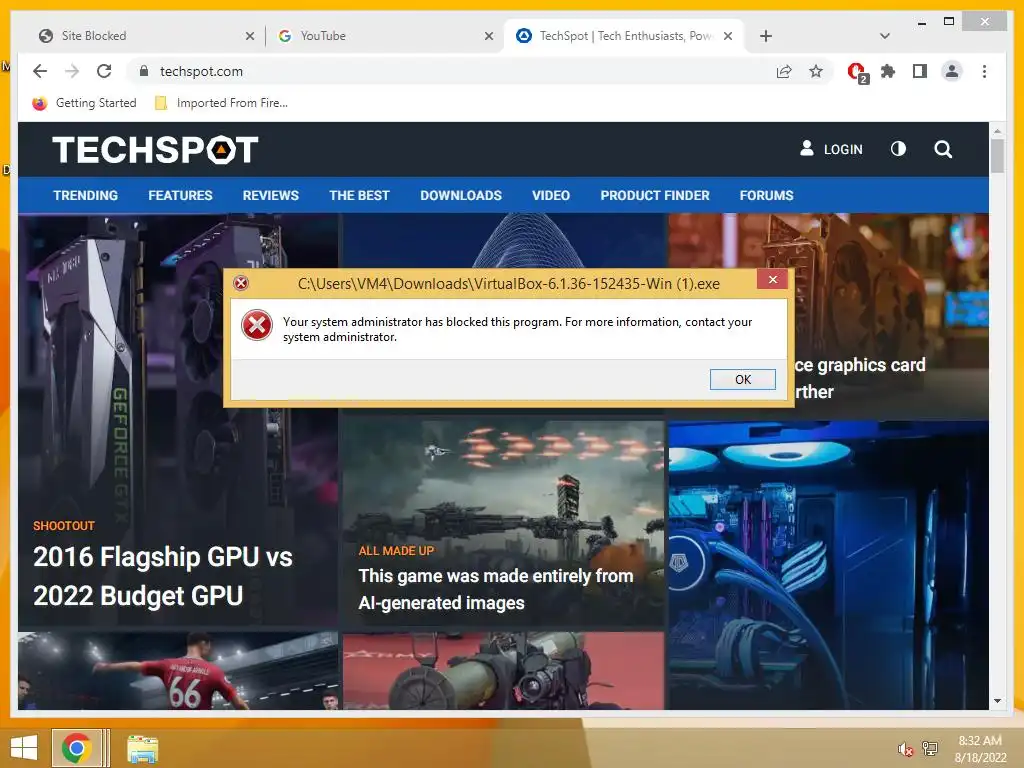Open the AI-generated images game article
The width and height of the screenshot is (1024, 768).
tap(496, 589)
